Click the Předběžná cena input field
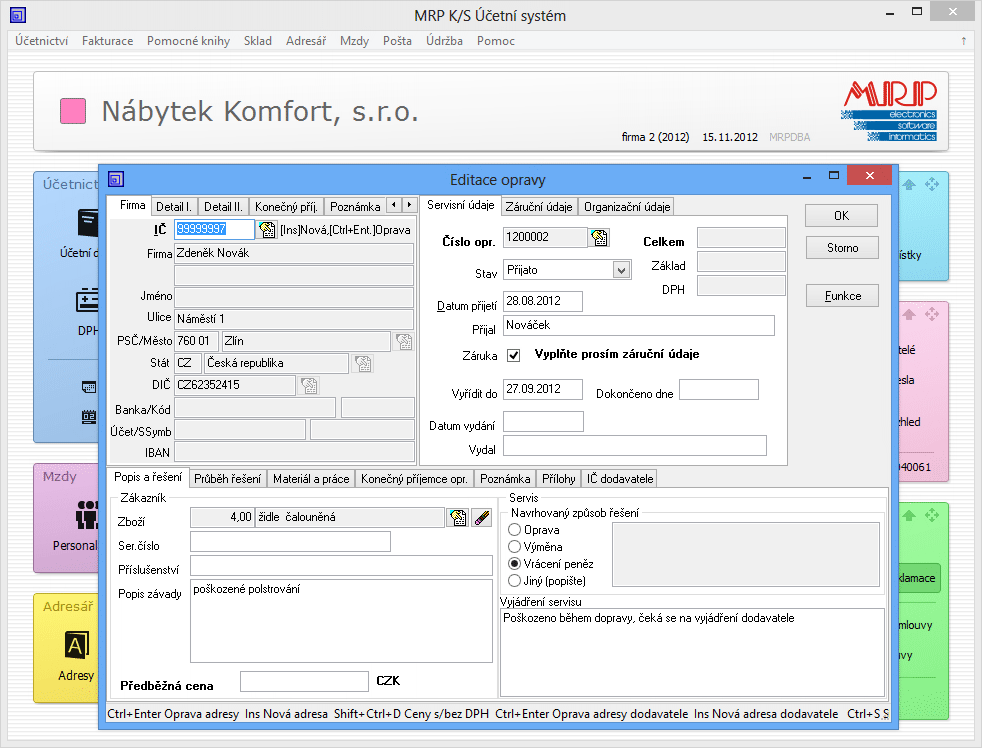Screen dimensions: 982x748 pyautogui.click(x=304, y=682)
